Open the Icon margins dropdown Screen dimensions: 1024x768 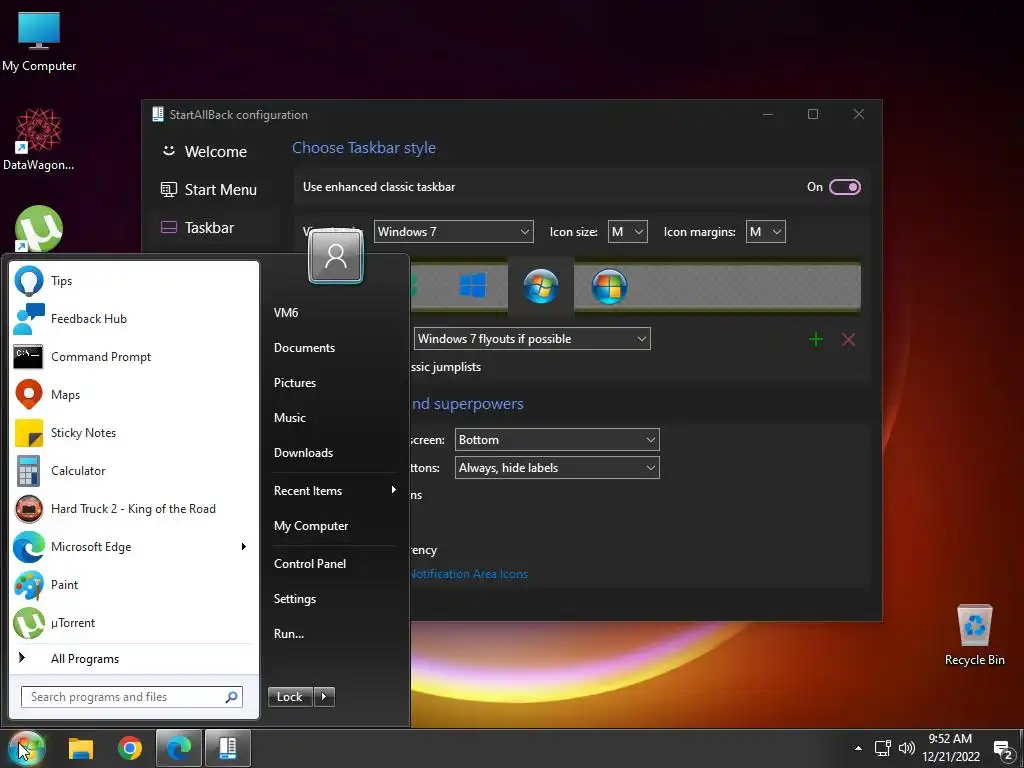(765, 232)
